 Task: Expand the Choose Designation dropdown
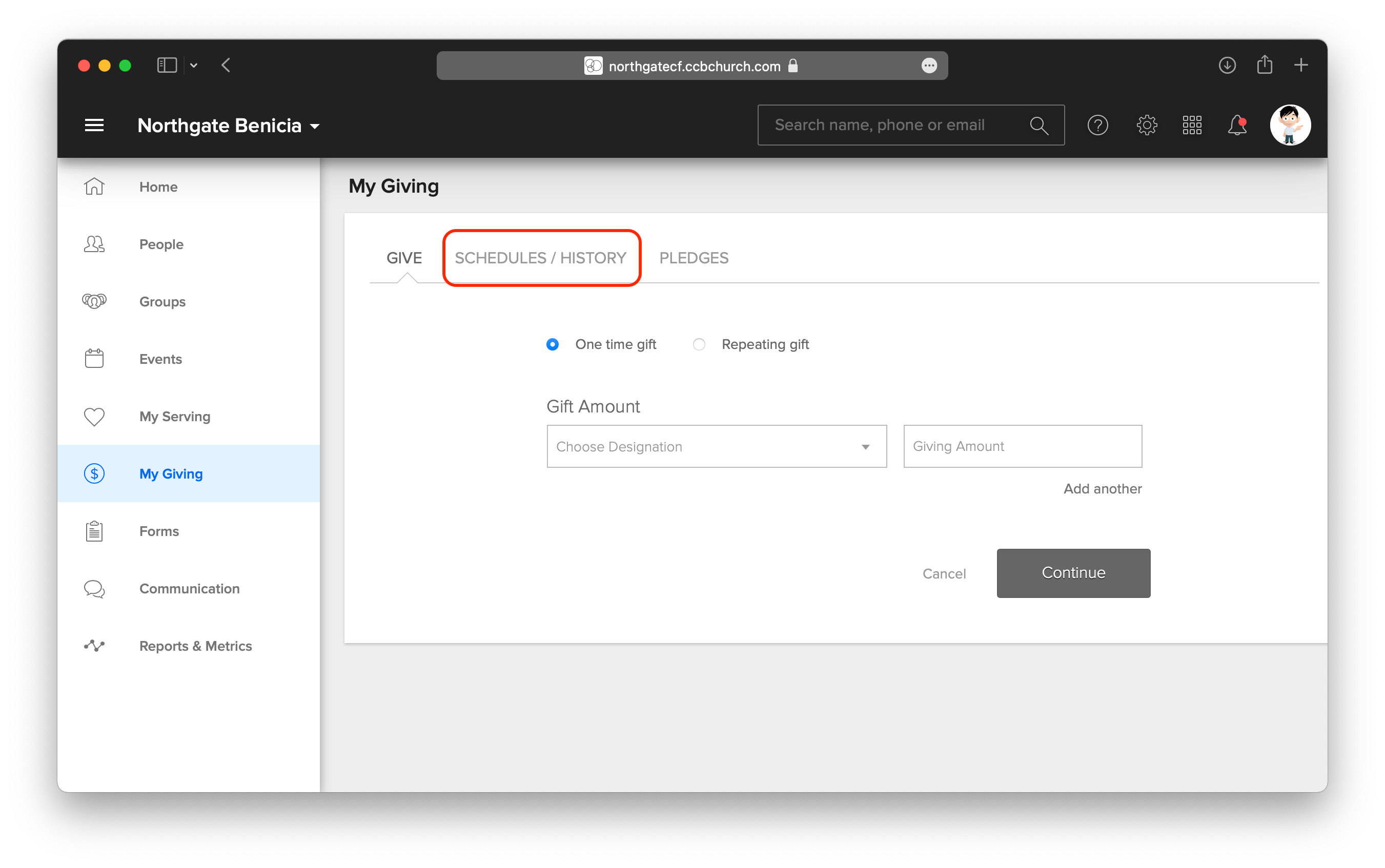coord(714,445)
